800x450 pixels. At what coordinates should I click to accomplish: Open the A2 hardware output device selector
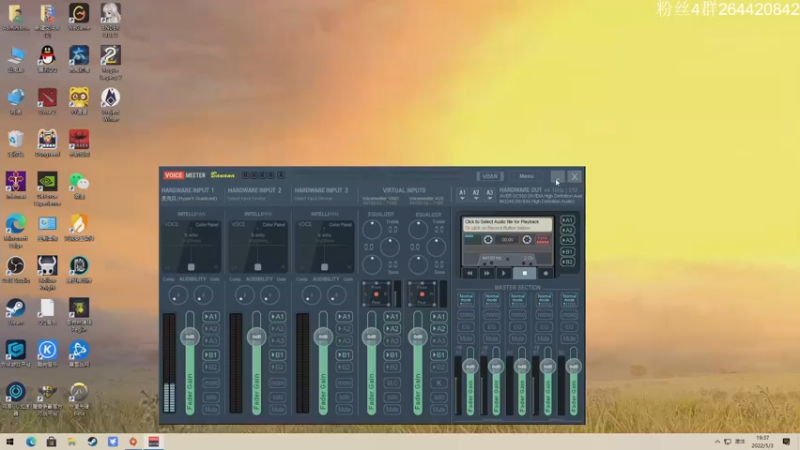[x=476, y=194]
